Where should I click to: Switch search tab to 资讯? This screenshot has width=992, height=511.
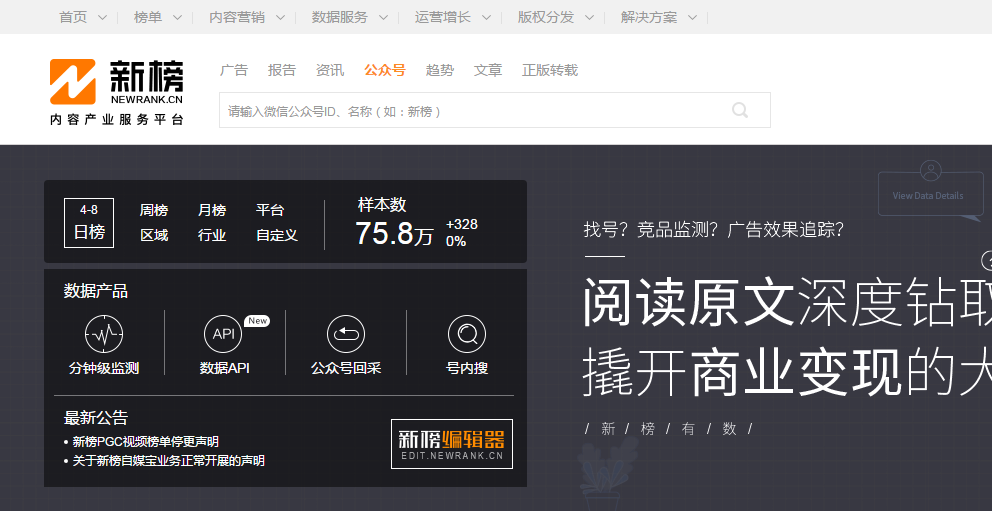click(x=330, y=70)
